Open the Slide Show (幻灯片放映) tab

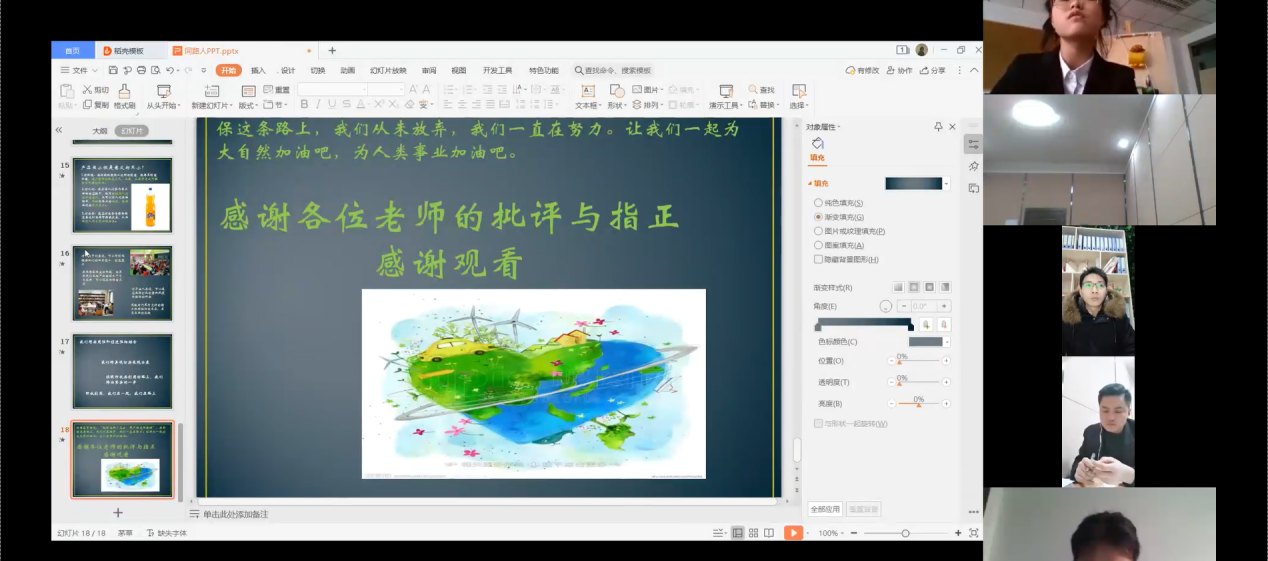(388, 70)
